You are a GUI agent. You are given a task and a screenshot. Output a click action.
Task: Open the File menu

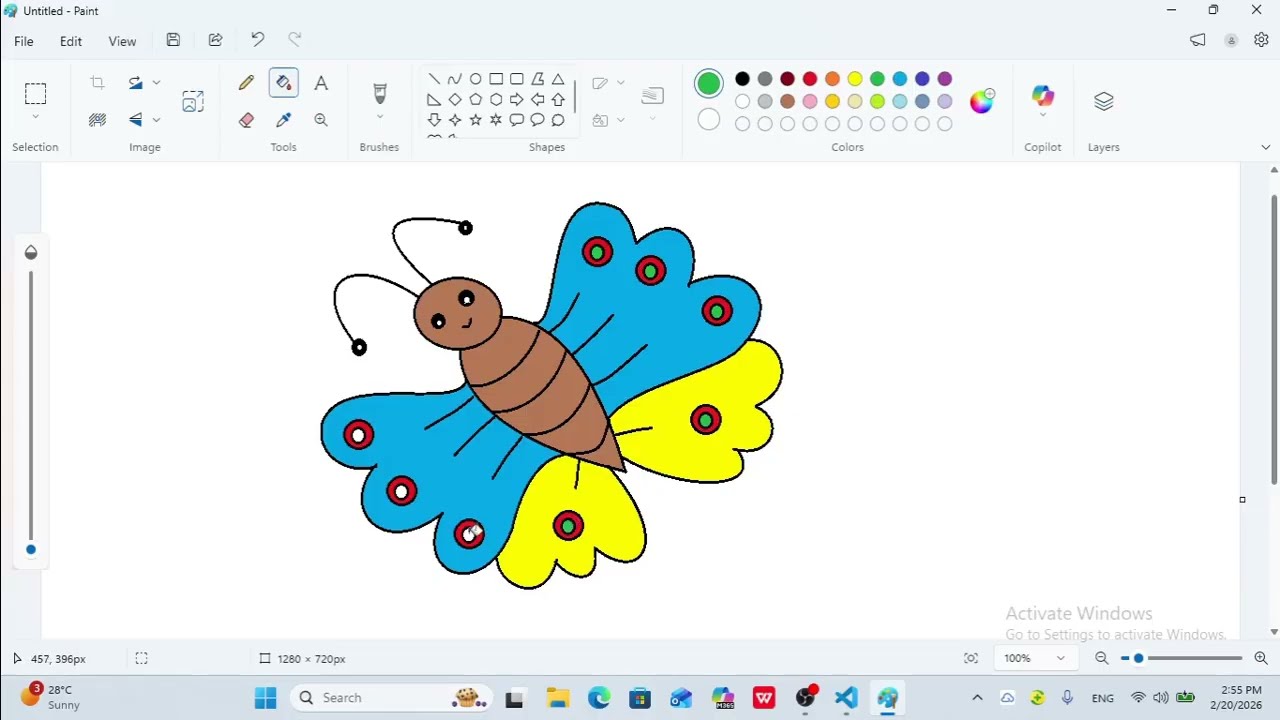pyautogui.click(x=24, y=41)
